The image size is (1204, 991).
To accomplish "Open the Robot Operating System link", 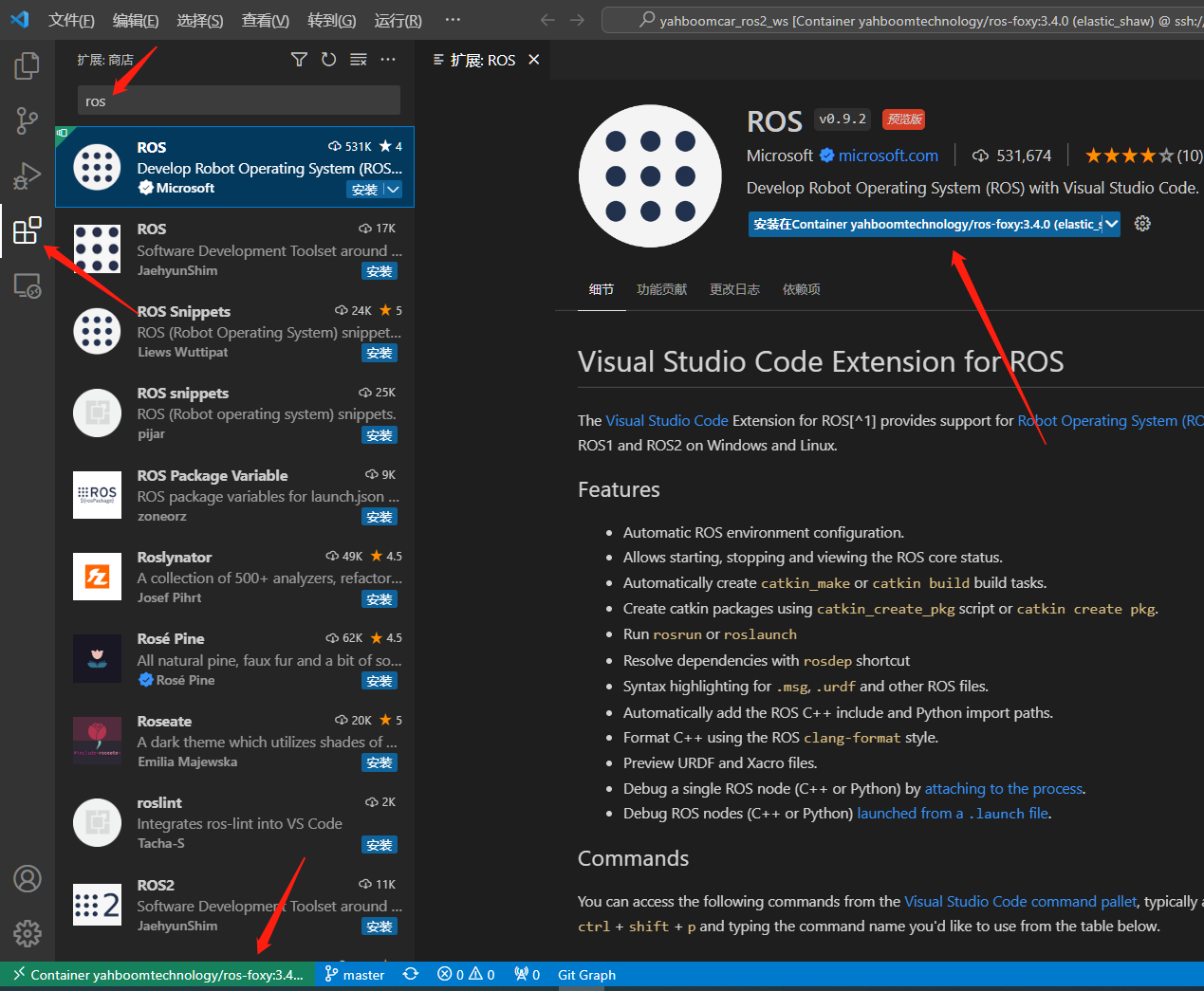I will pyautogui.click(x=1110, y=420).
